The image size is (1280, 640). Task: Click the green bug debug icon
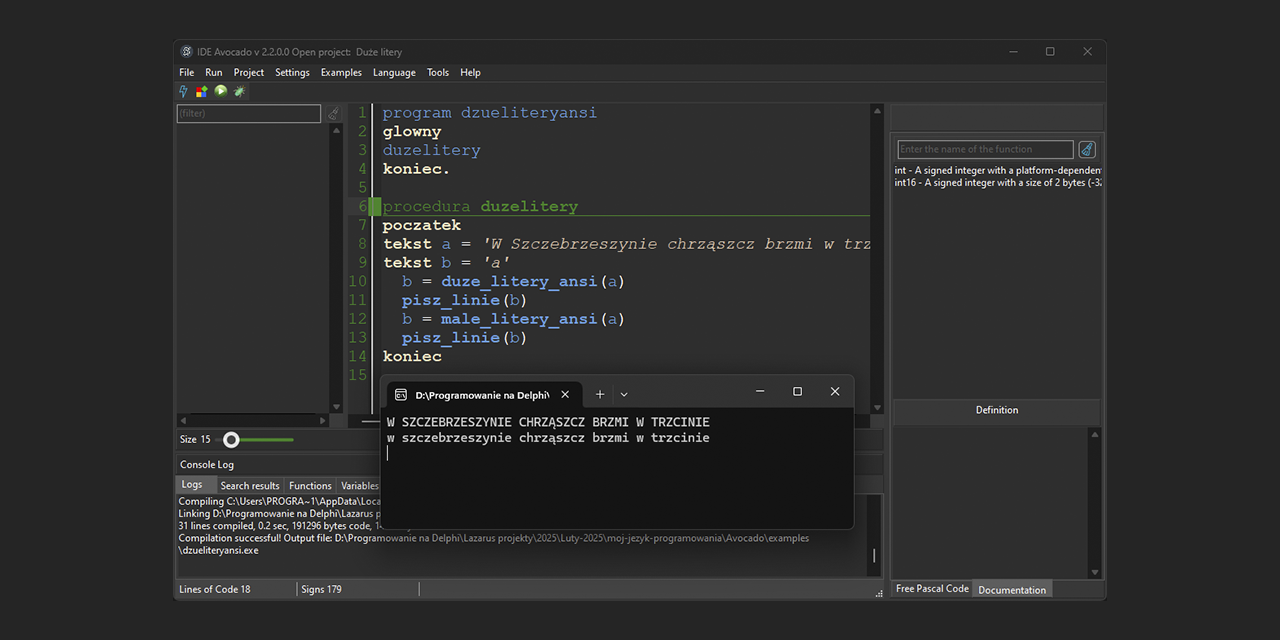point(239,91)
